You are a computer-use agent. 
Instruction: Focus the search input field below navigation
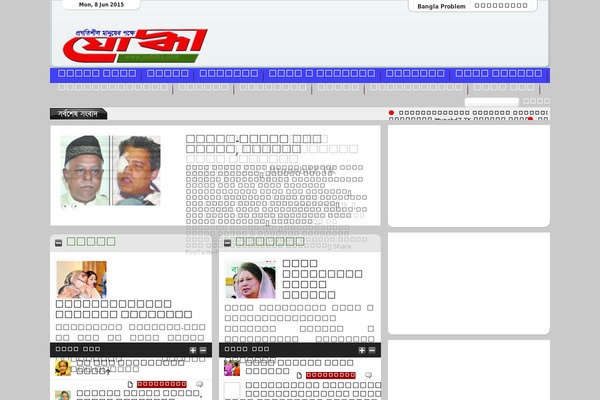492,101
